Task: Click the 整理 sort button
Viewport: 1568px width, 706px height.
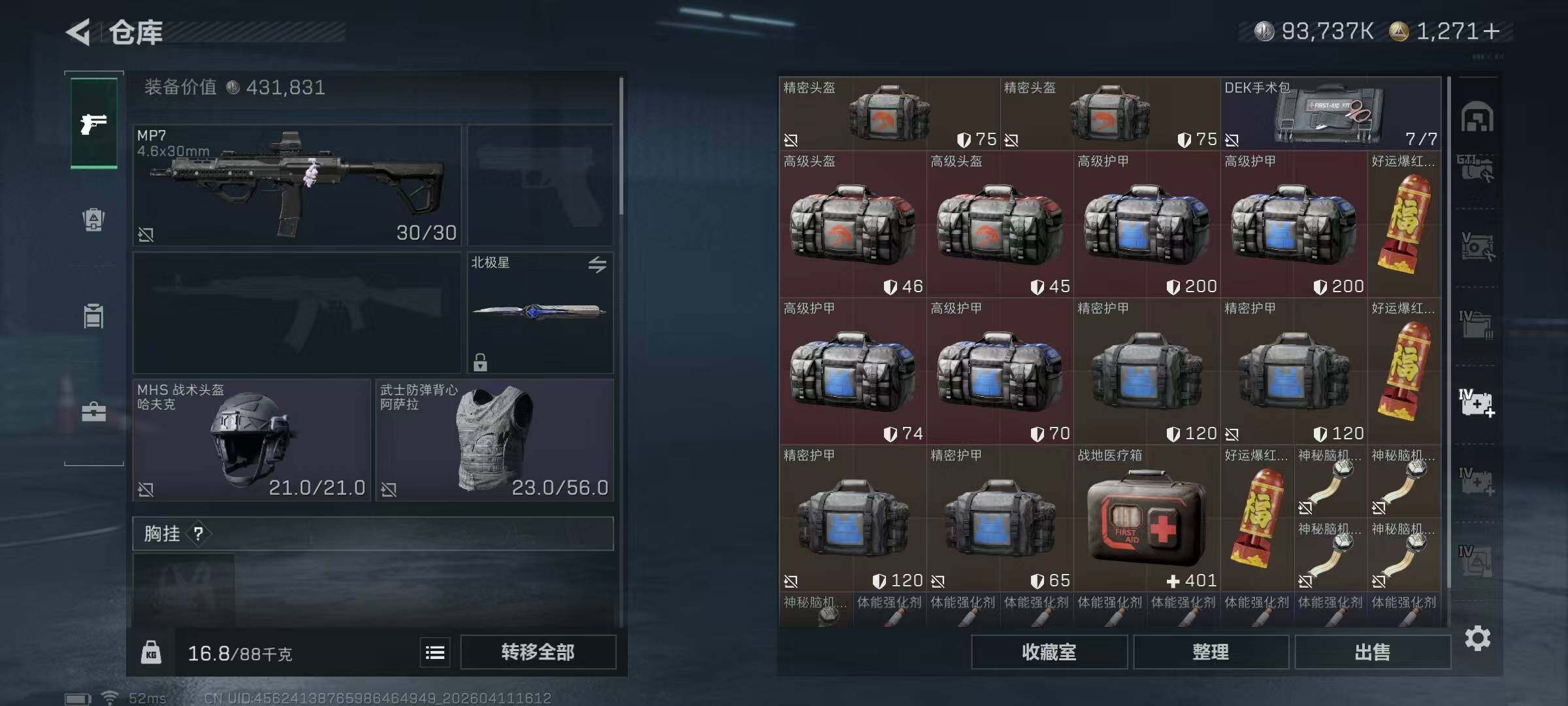Action: (x=1211, y=652)
